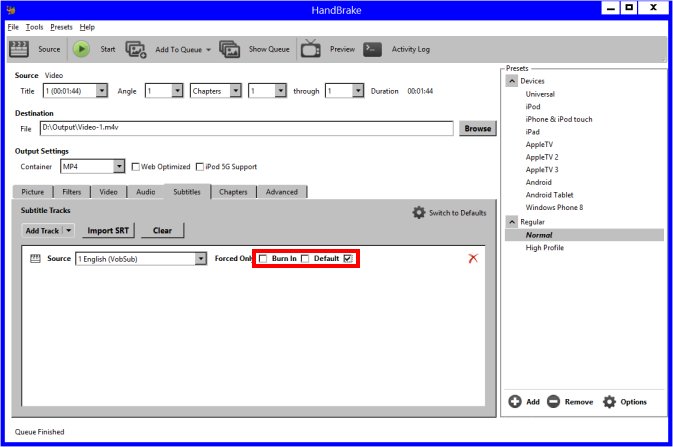673x447 pixels.
Task: Select the Windows Phone 8 preset
Action: click(x=554, y=207)
